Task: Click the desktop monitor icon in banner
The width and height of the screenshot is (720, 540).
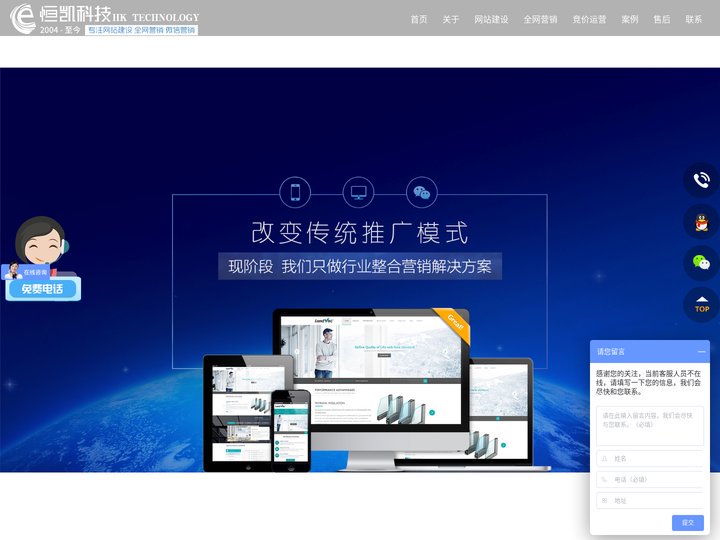Action: (x=359, y=192)
